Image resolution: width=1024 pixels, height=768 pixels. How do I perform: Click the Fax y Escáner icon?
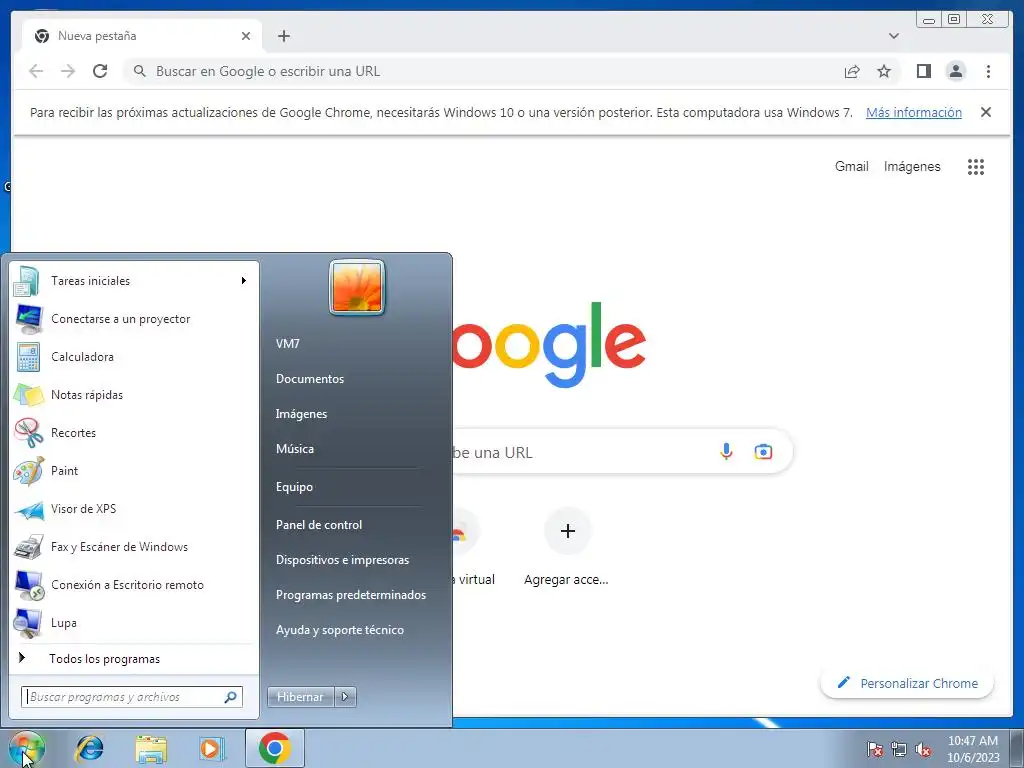tap(28, 547)
